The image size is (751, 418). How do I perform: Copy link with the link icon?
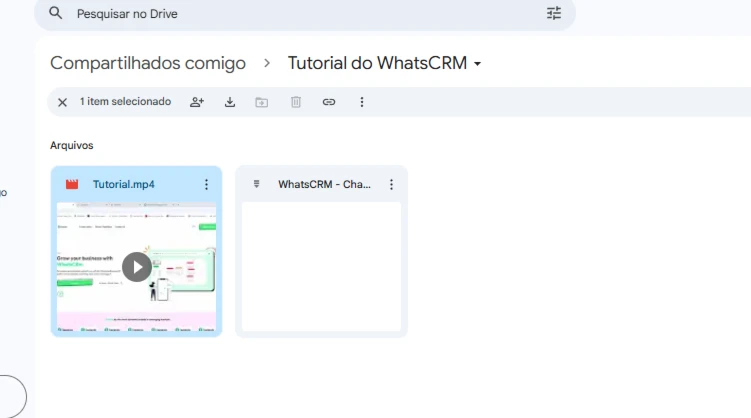point(329,102)
